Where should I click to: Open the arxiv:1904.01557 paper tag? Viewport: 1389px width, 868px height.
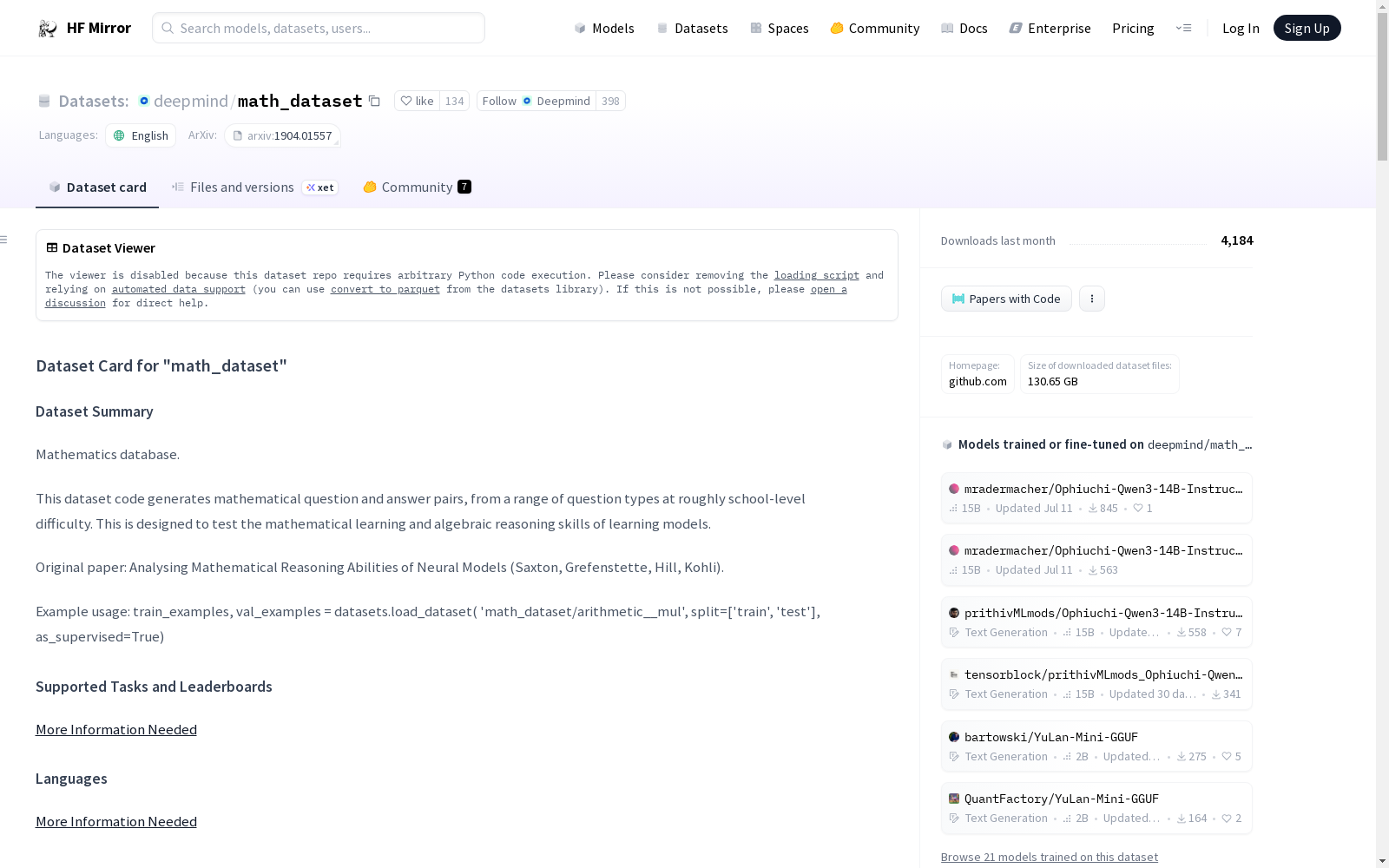pyautogui.click(x=282, y=135)
